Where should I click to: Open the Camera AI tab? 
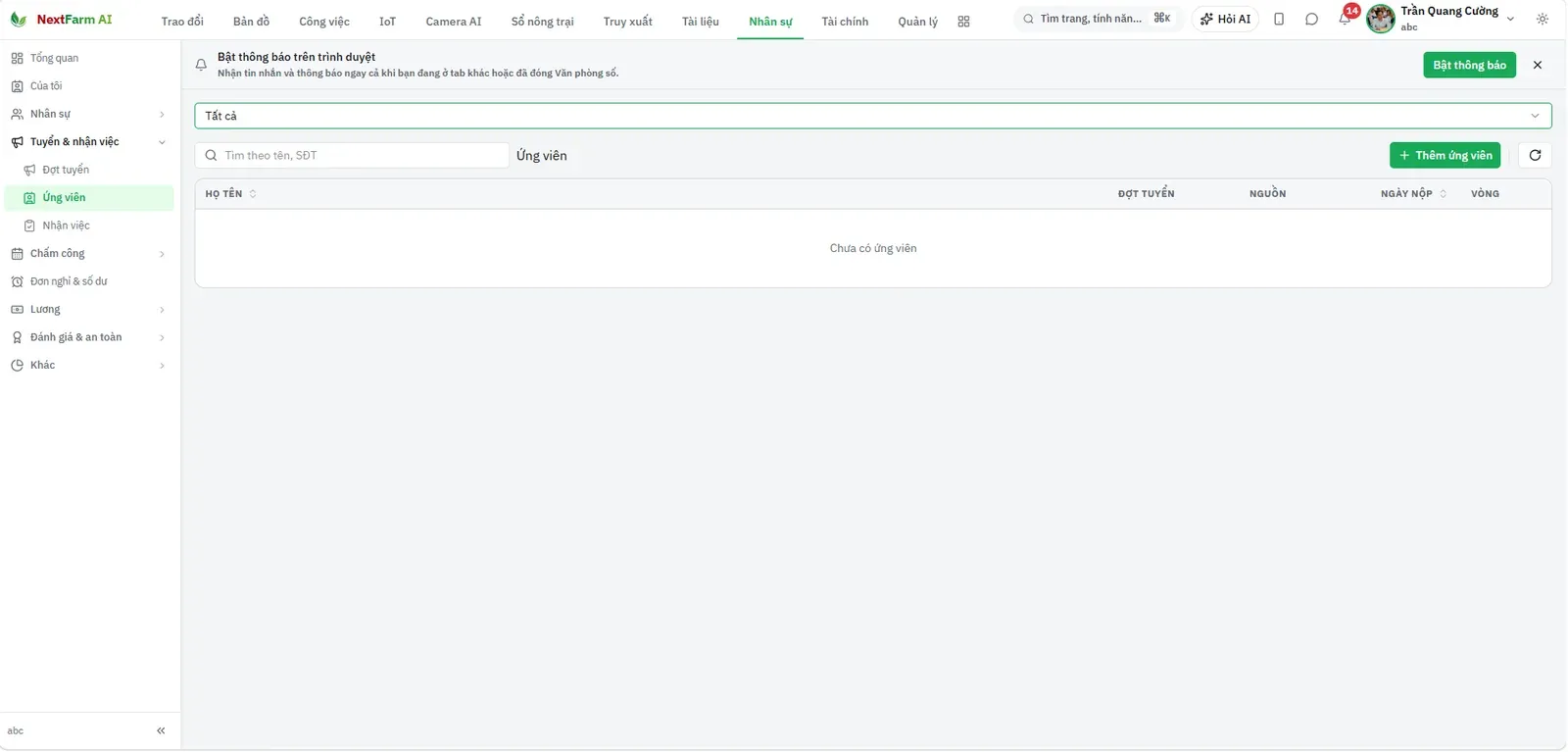click(454, 22)
